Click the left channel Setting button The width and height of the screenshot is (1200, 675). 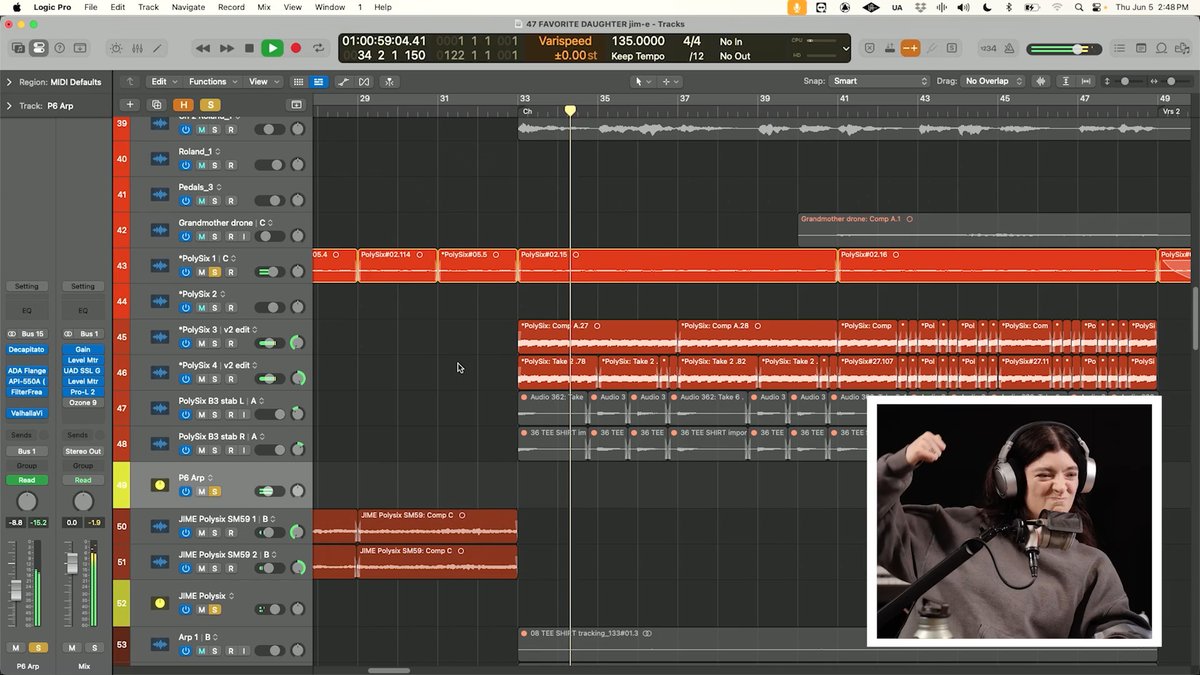(x=27, y=286)
